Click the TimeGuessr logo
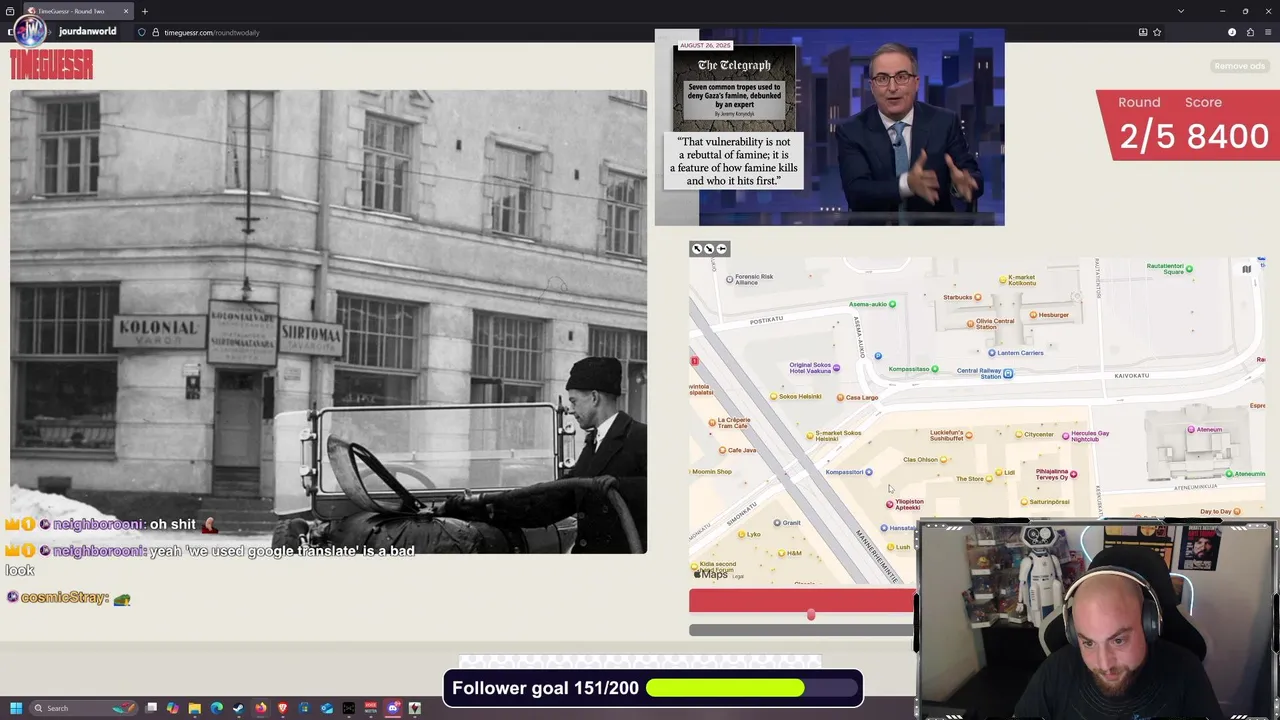Screen dimensions: 1280x720 point(51,66)
